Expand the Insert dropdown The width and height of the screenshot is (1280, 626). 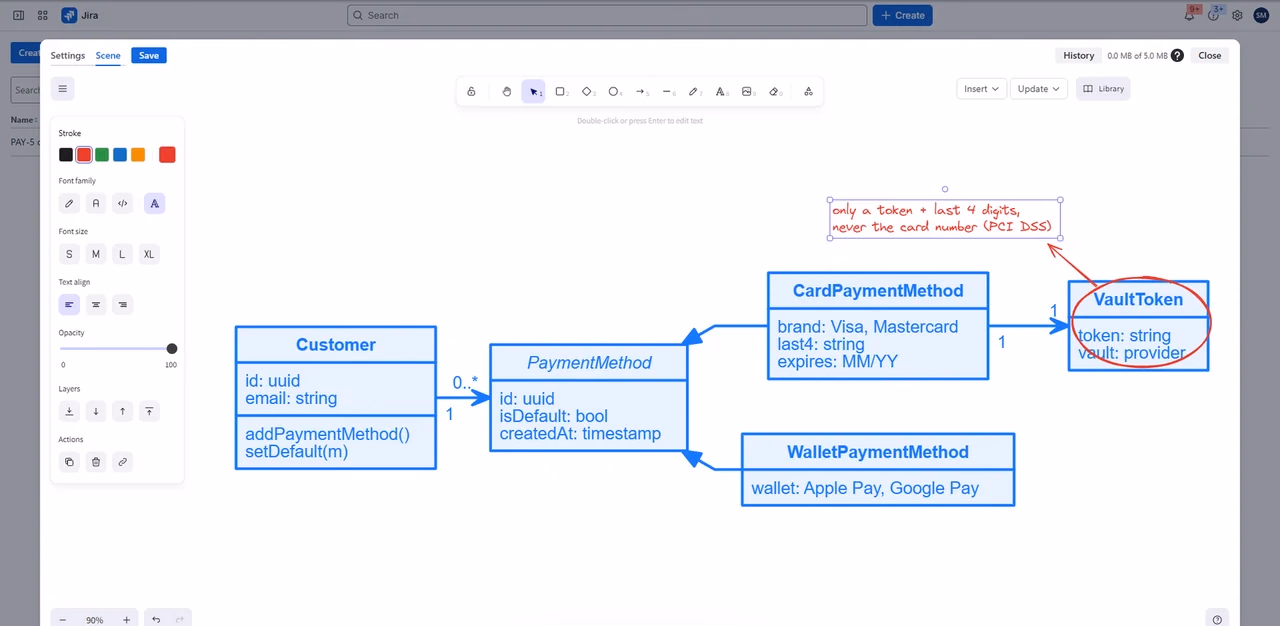(981, 89)
